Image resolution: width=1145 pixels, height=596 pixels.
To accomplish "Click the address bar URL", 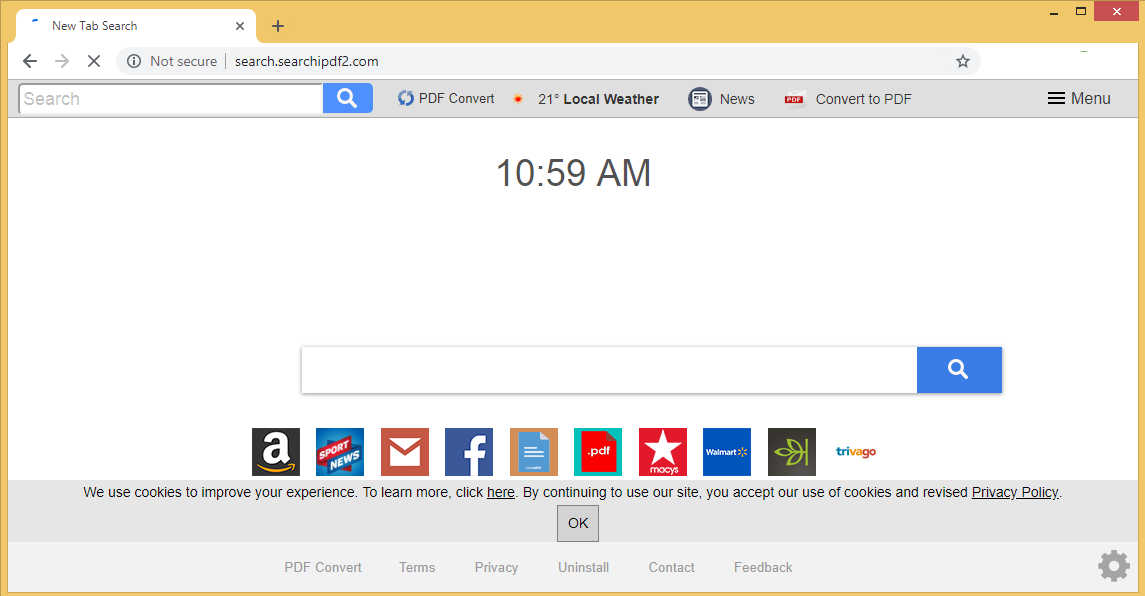I will tap(307, 61).
